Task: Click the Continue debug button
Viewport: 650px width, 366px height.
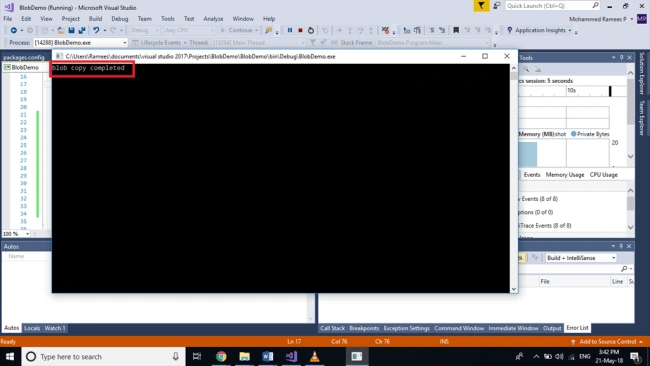Action: pos(239,30)
